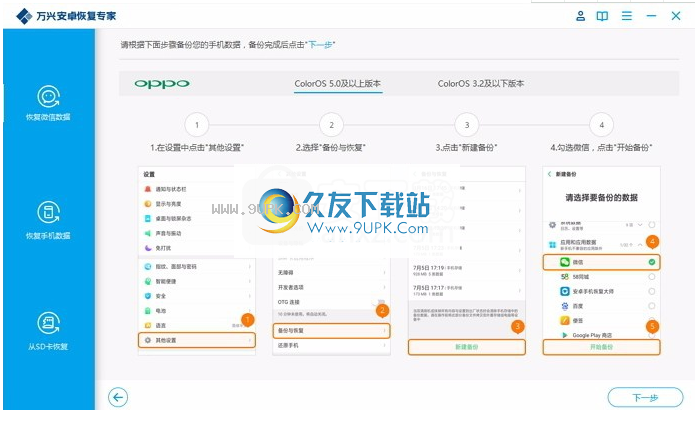695x423 pixels.
Task: Click step 2 circle
Action: pyautogui.click(x=332, y=125)
